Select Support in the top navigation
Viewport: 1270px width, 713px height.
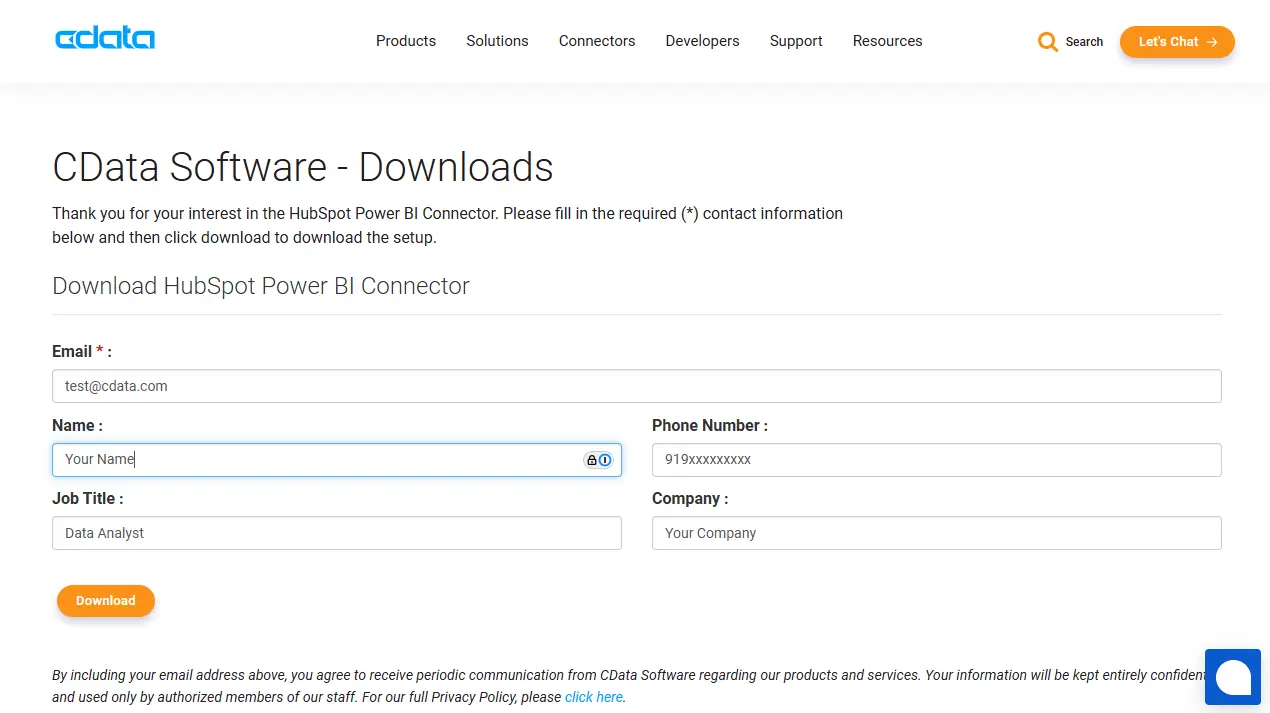(x=796, y=41)
